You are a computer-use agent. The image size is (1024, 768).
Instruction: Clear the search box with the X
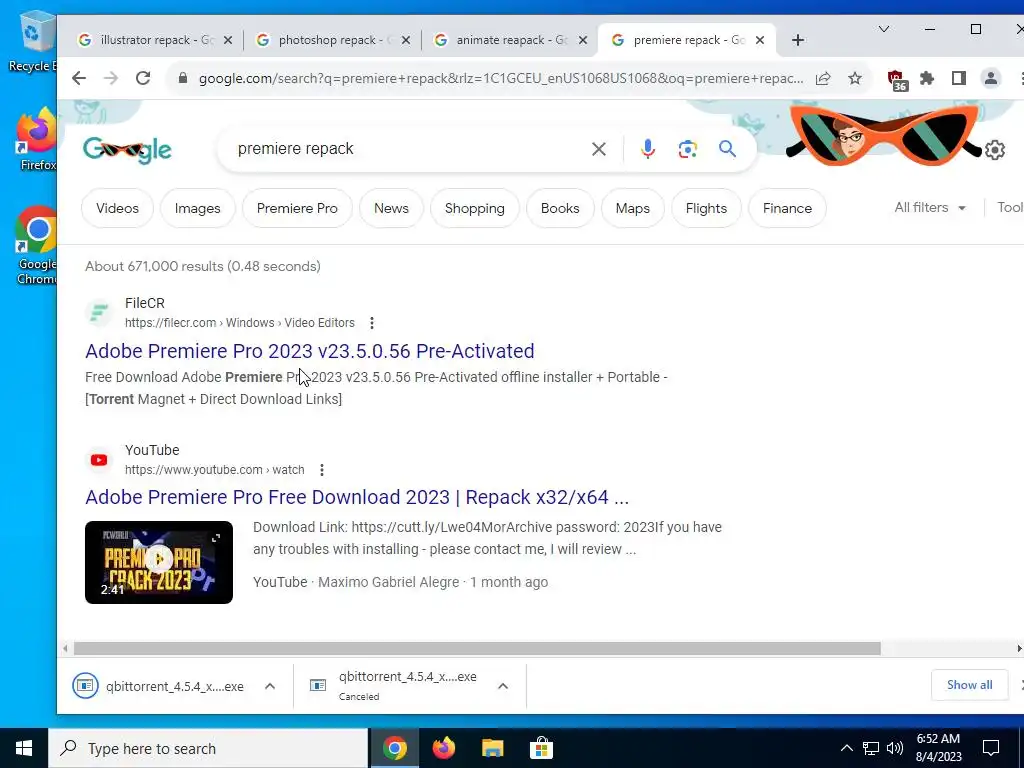598,149
